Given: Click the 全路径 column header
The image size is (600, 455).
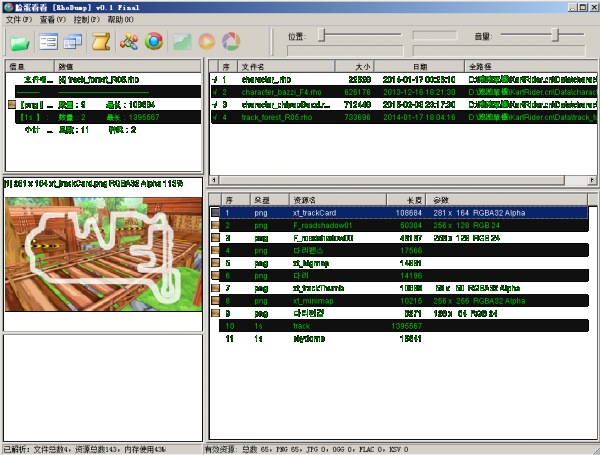Looking at the screenshot, I should 531,67.
